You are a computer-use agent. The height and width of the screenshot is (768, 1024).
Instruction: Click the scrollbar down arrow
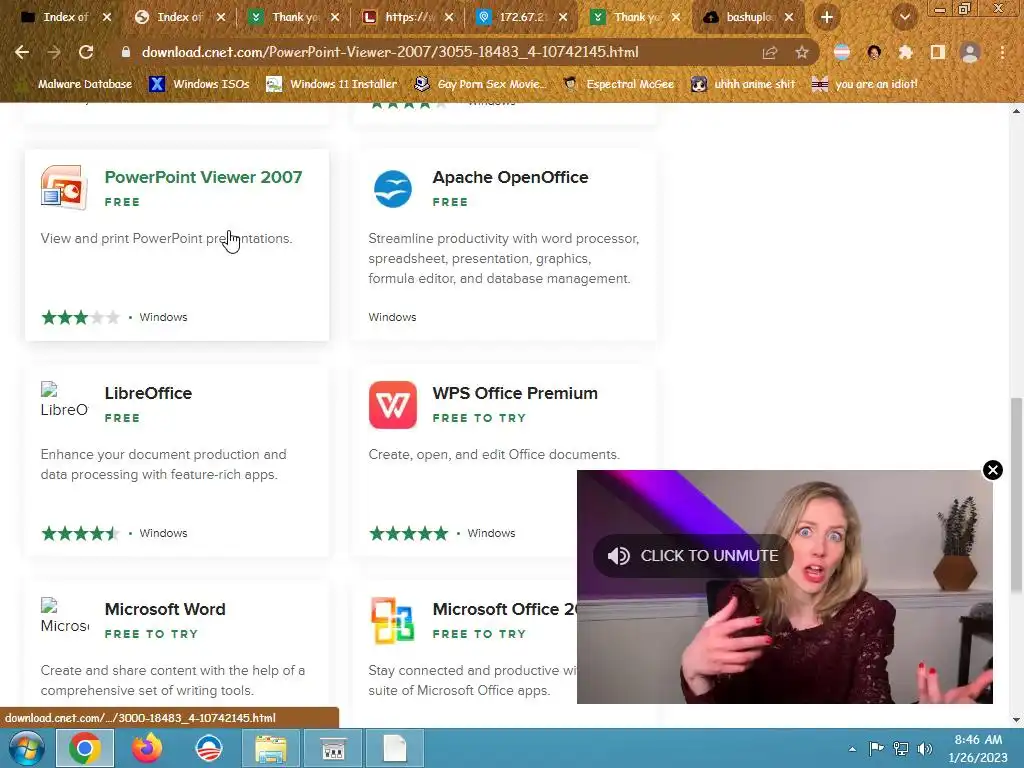tap(1017, 720)
